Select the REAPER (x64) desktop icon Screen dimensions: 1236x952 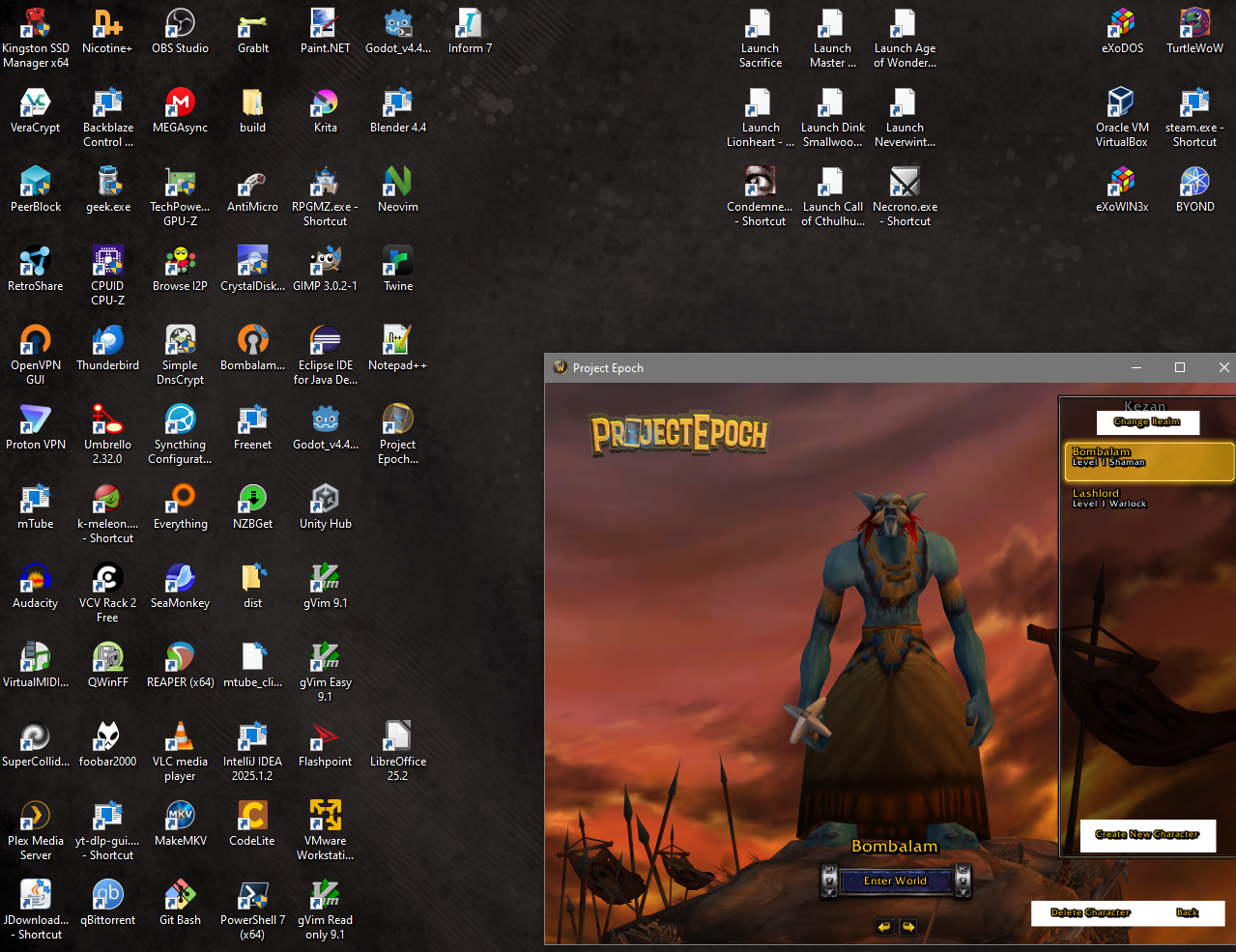click(x=181, y=666)
